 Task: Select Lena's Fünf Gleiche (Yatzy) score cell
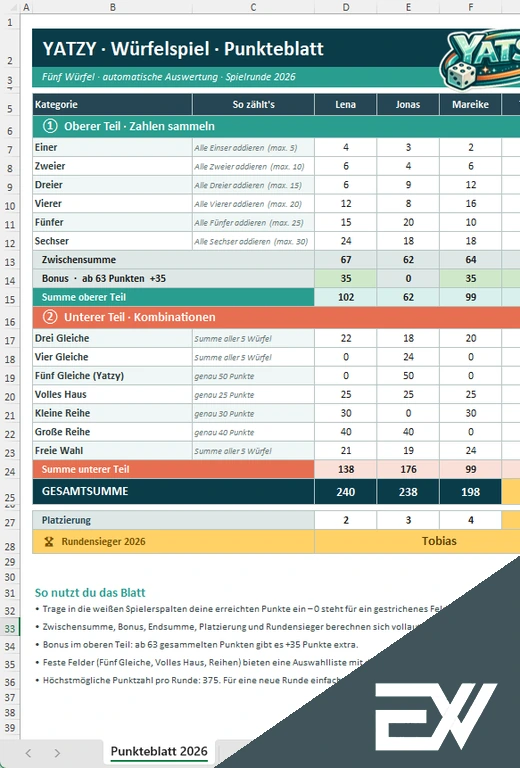[346, 376]
